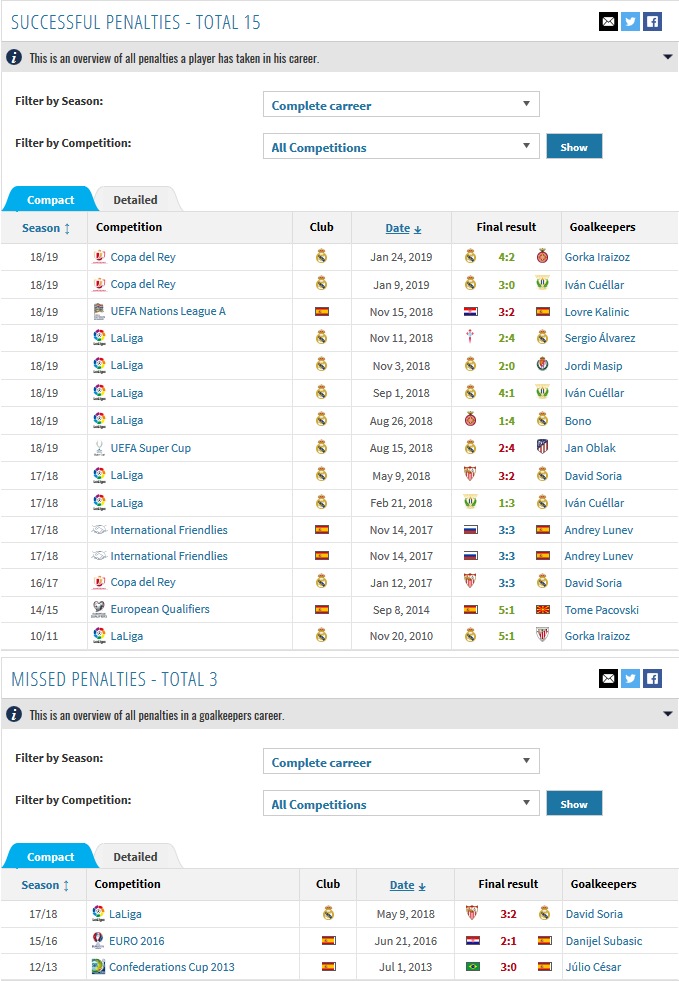This screenshot has height=981, width=679.
Task: Open goalkeeper Jan Oblak's link
Action: pyautogui.click(x=590, y=448)
